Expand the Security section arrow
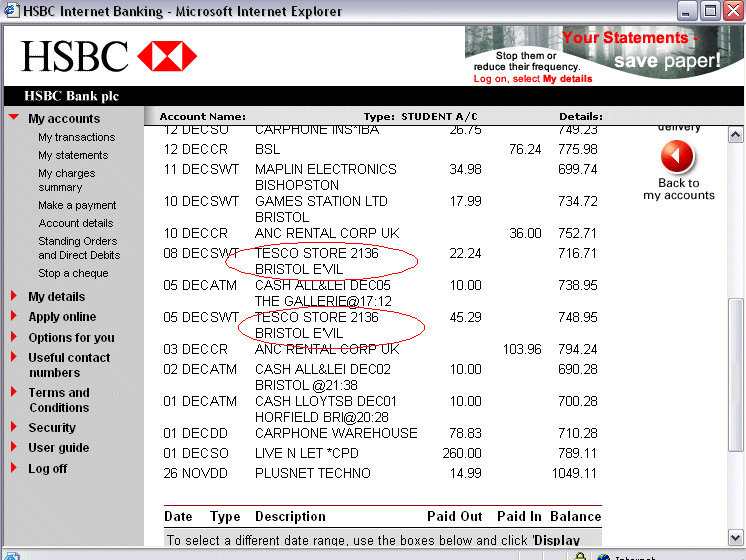746x560 pixels. pos(14,427)
